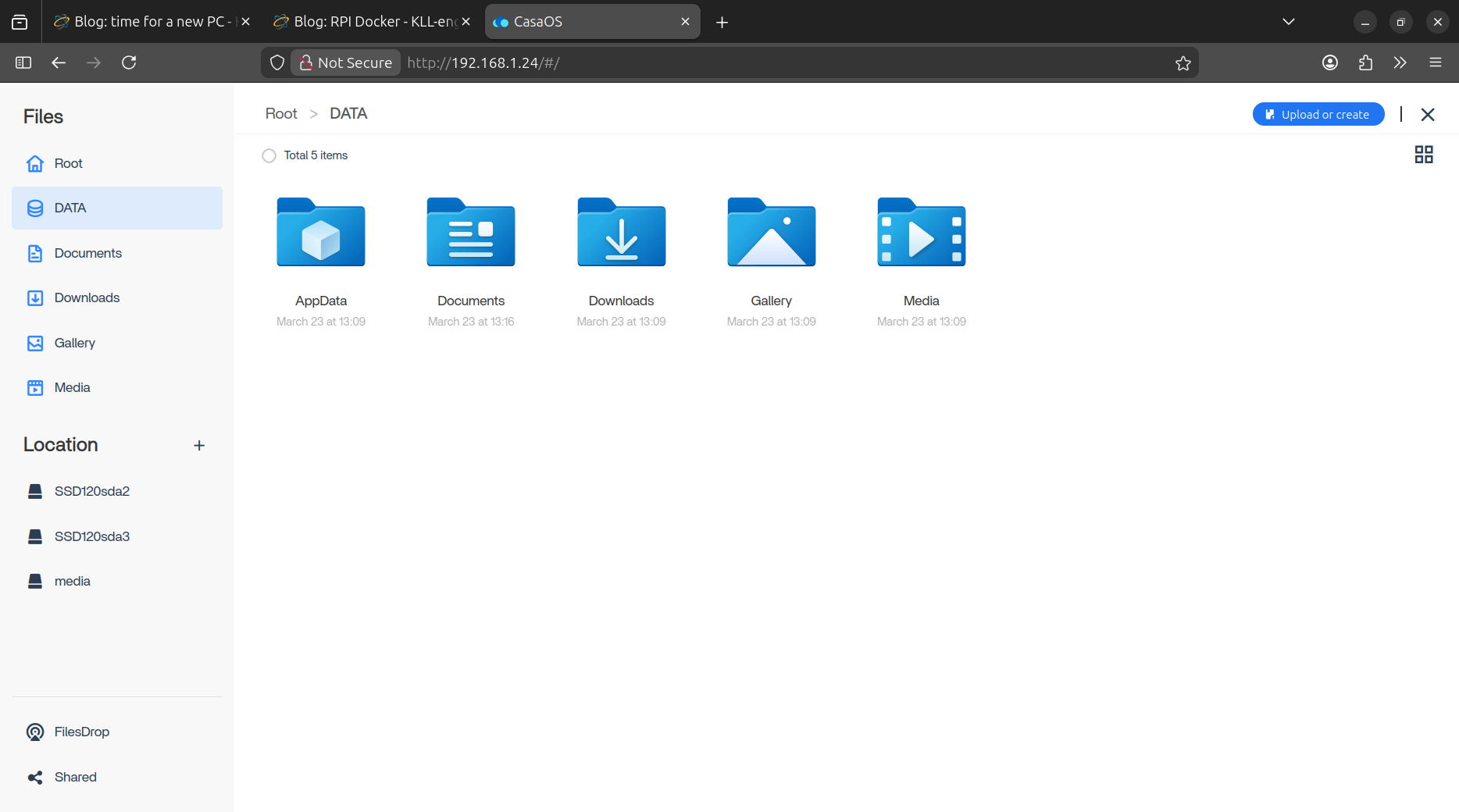Open the Shared section in sidebar

point(75,777)
